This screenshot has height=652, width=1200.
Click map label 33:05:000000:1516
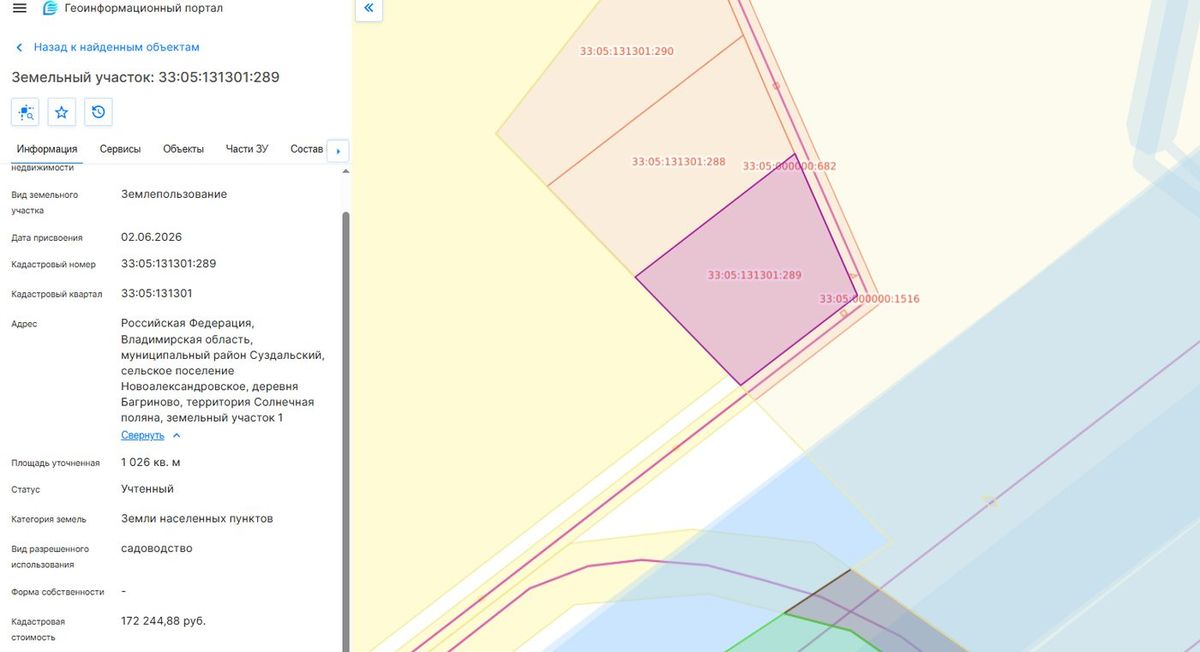tap(870, 299)
